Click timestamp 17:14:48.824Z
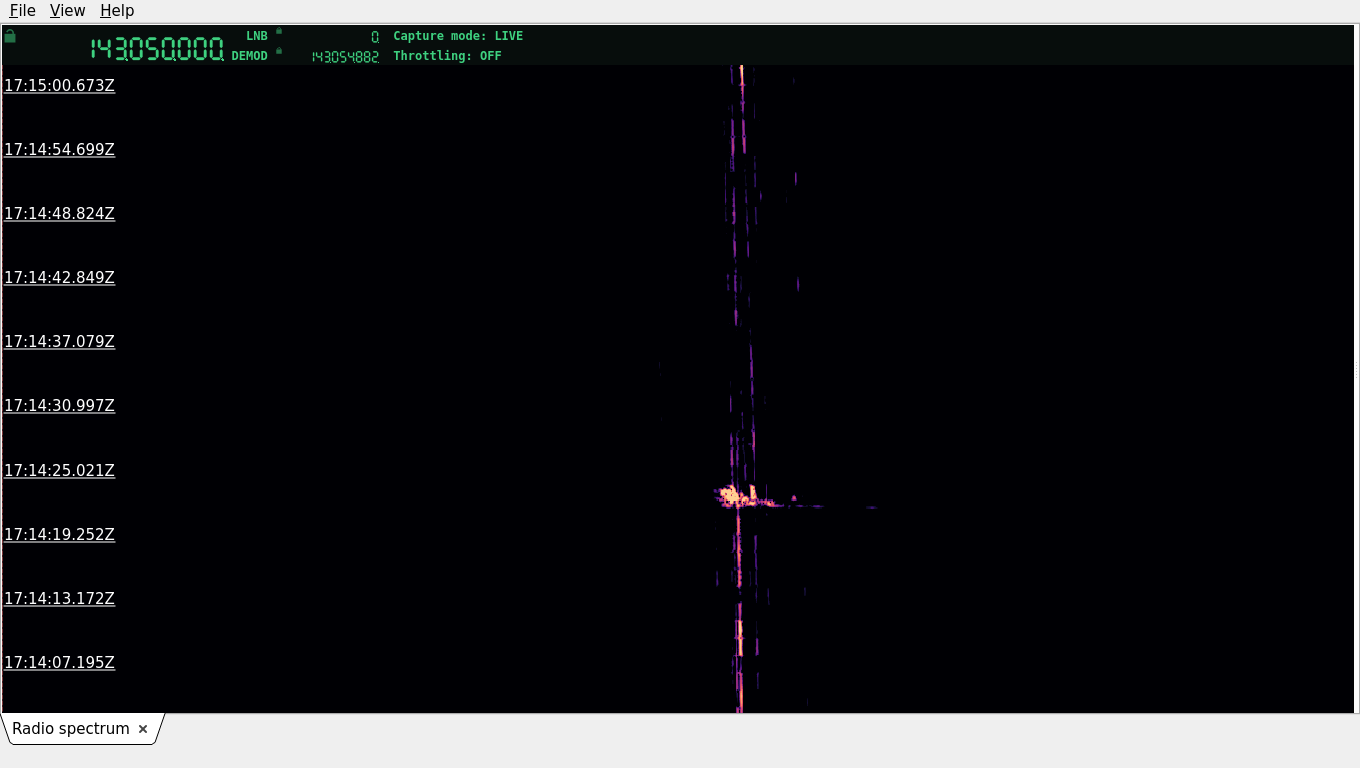The image size is (1360, 768). tap(59, 214)
